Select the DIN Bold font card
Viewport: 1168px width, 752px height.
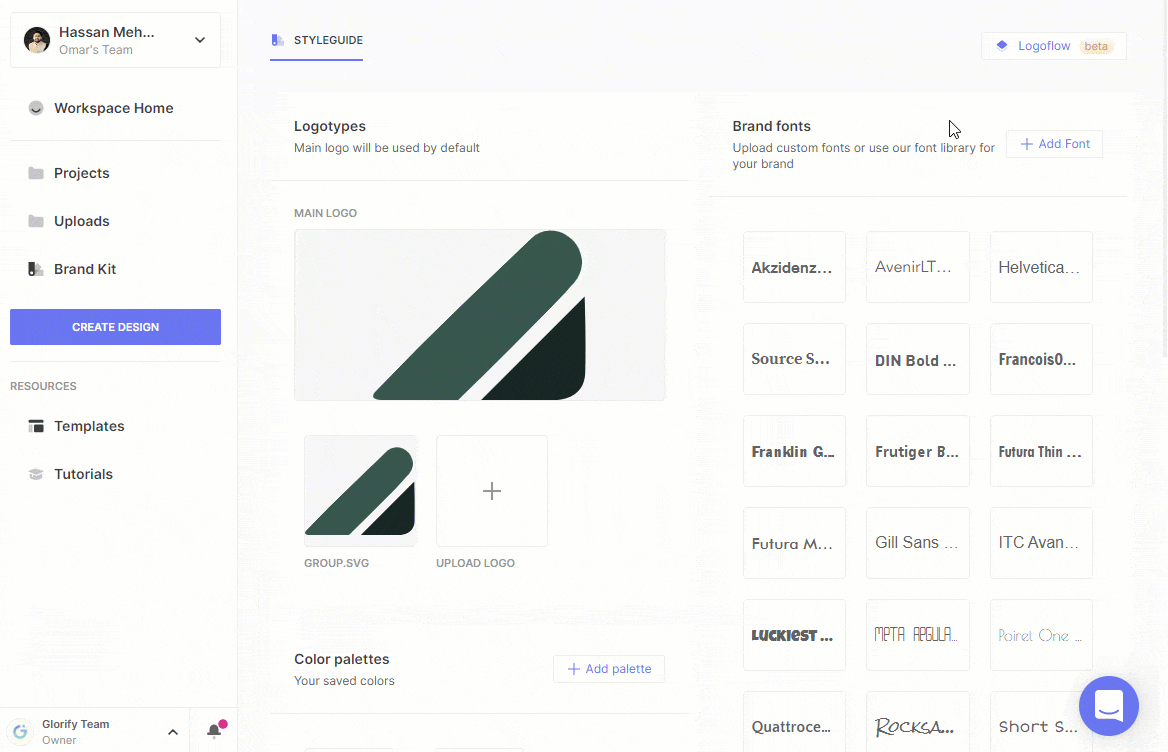tap(918, 359)
